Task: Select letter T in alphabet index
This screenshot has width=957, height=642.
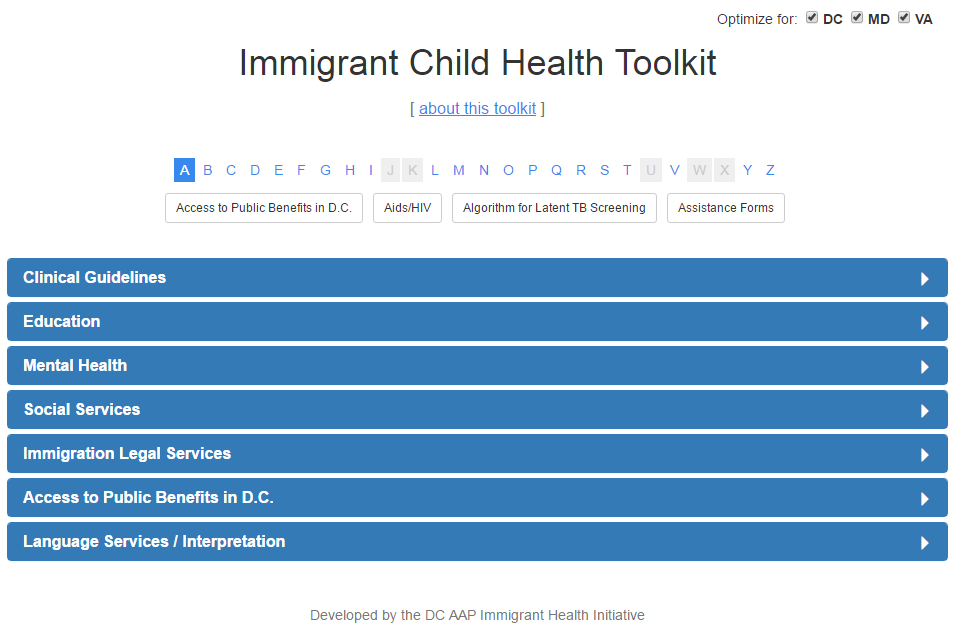Action: pyautogui.click(x=627, y=170)
